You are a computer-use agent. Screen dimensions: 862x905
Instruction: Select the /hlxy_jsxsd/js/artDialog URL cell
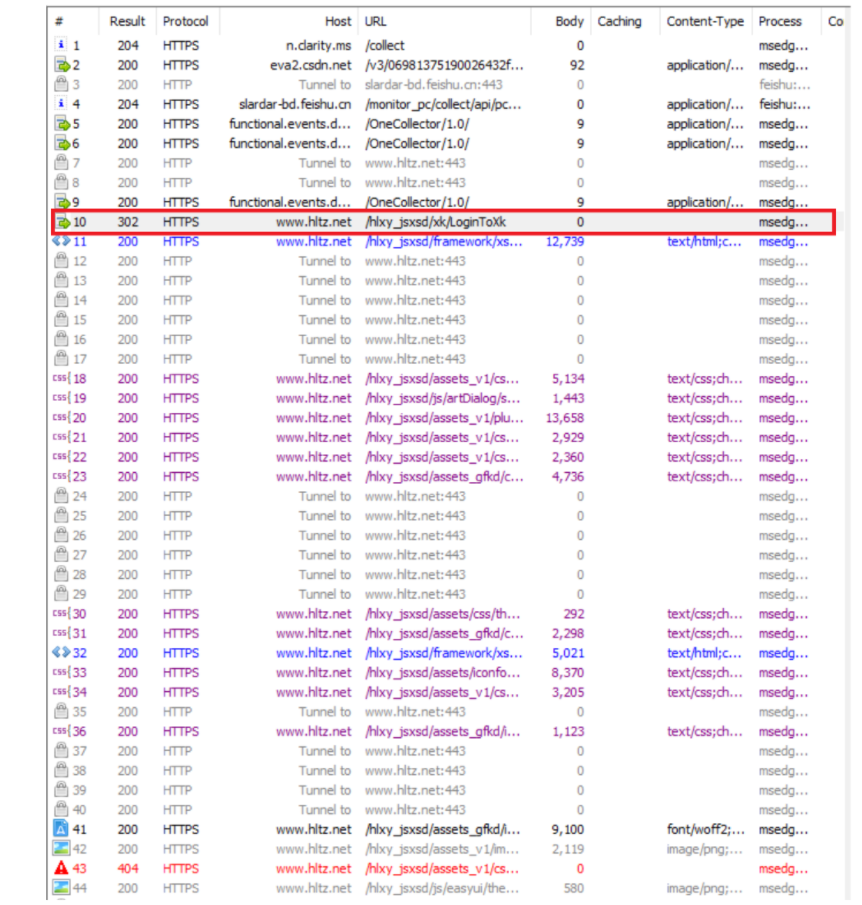[442, 398]
